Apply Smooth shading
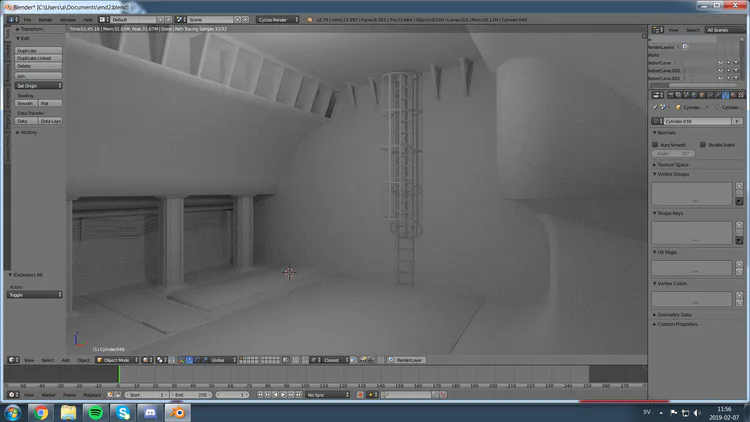 pyautogui.click(x=26, y=103)
